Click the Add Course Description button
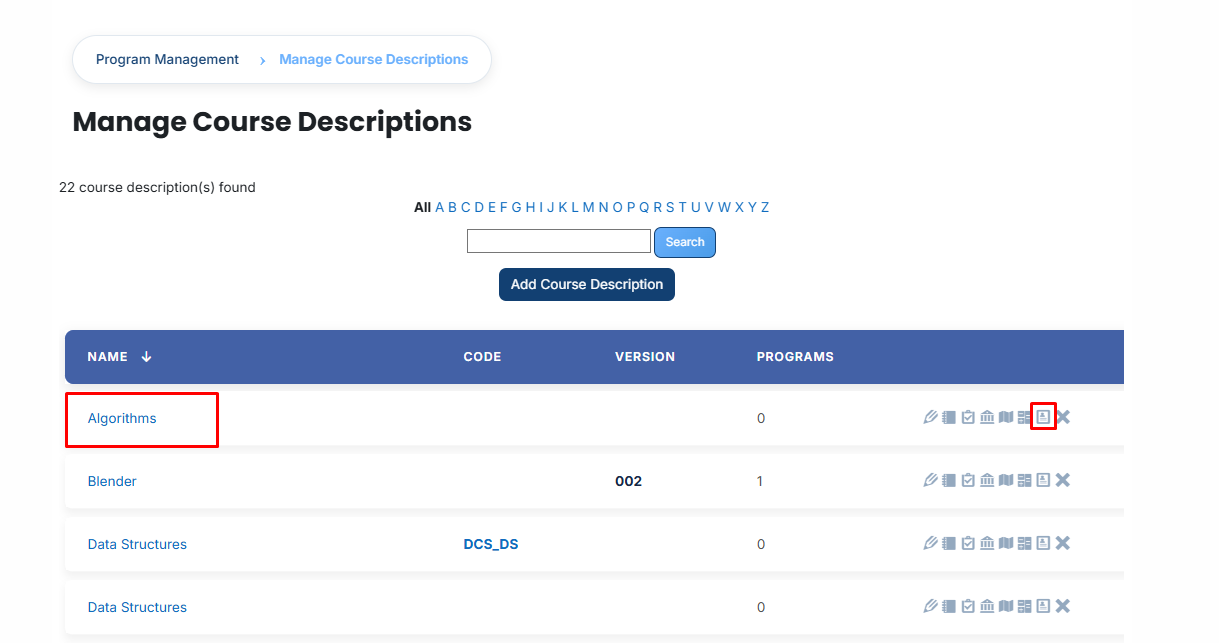The width and height of the screenshot is (1219, 643). (587, 284)
